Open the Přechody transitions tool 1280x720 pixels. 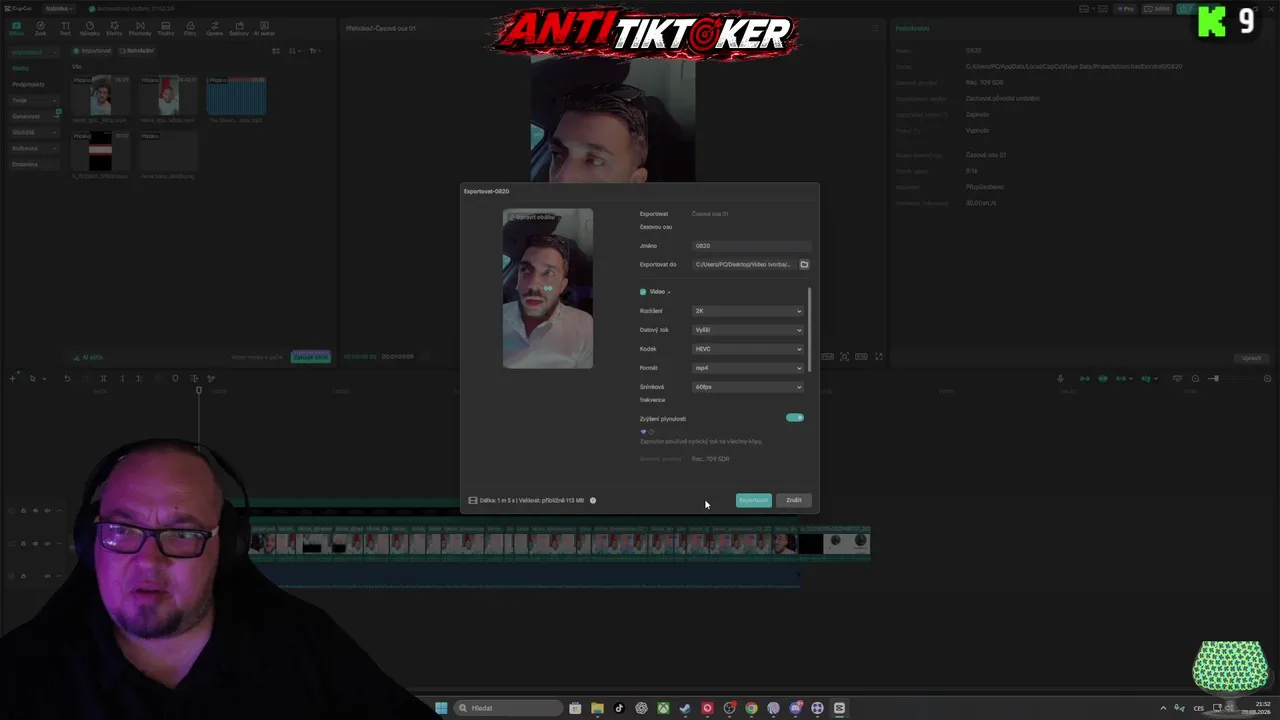[x=140, y=28]
